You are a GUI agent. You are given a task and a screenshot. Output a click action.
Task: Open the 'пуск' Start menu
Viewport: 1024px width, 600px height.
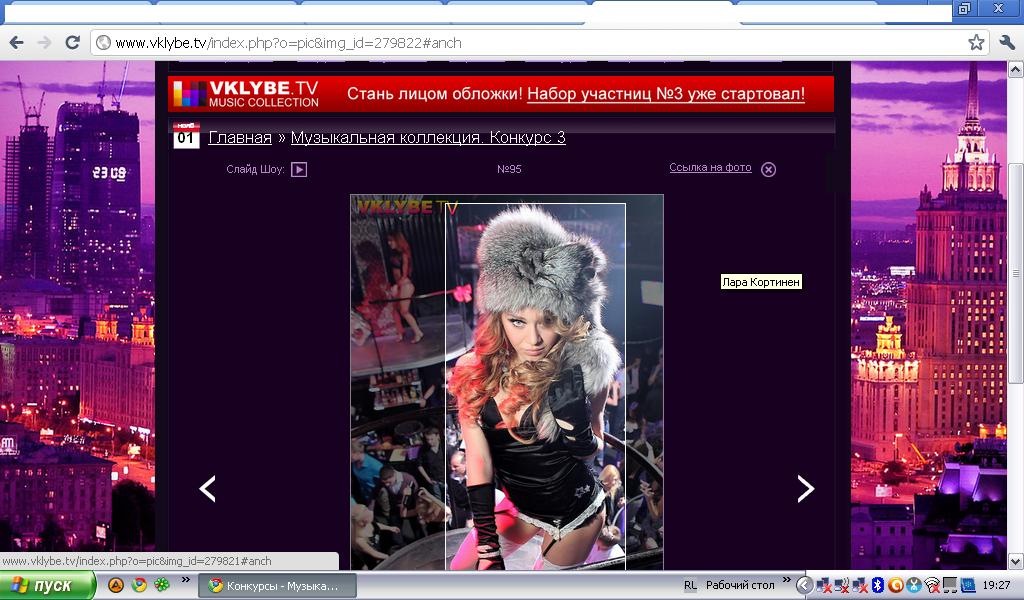point(47,586)
